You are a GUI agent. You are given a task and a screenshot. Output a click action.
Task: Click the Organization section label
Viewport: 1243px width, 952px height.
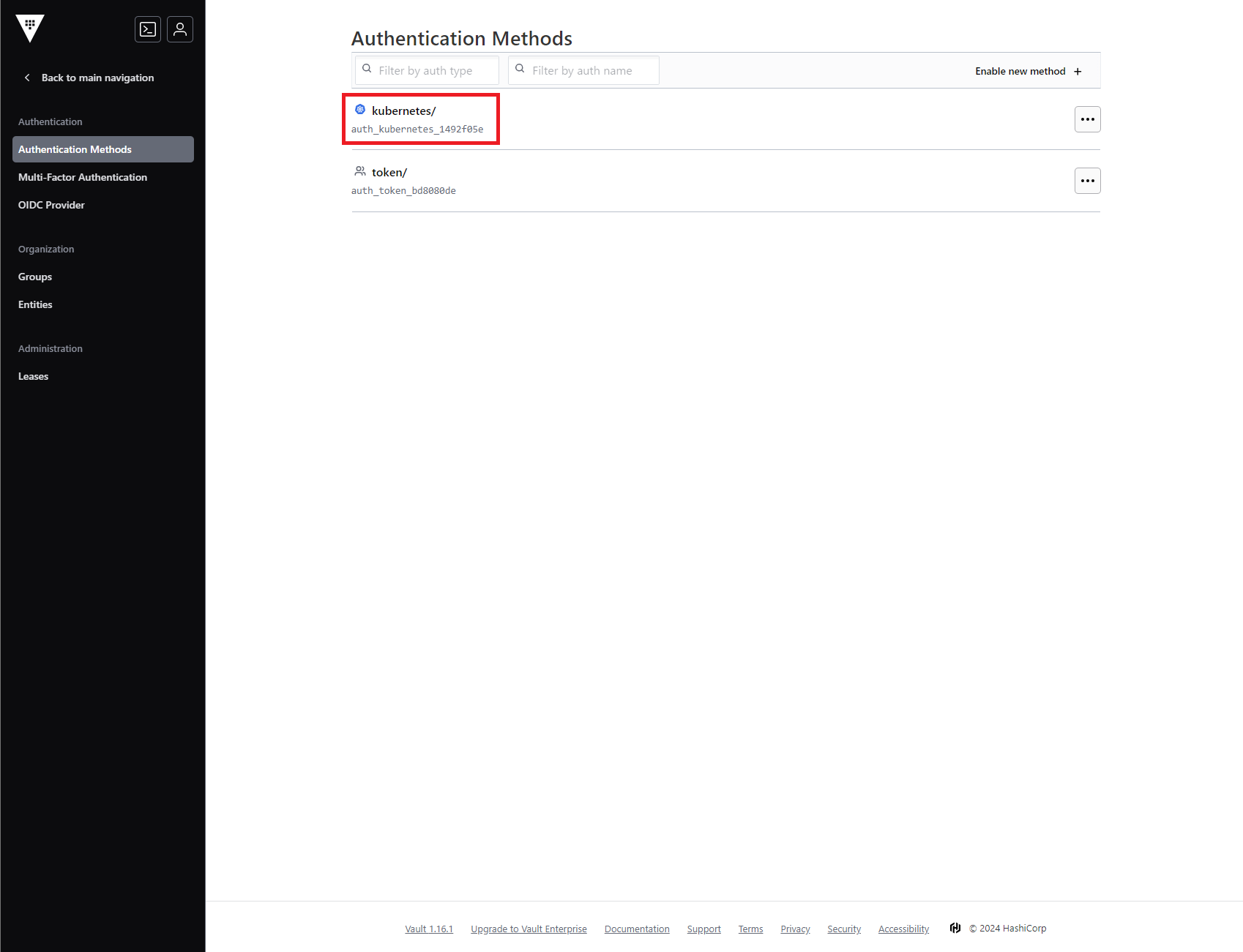[46, 249]
